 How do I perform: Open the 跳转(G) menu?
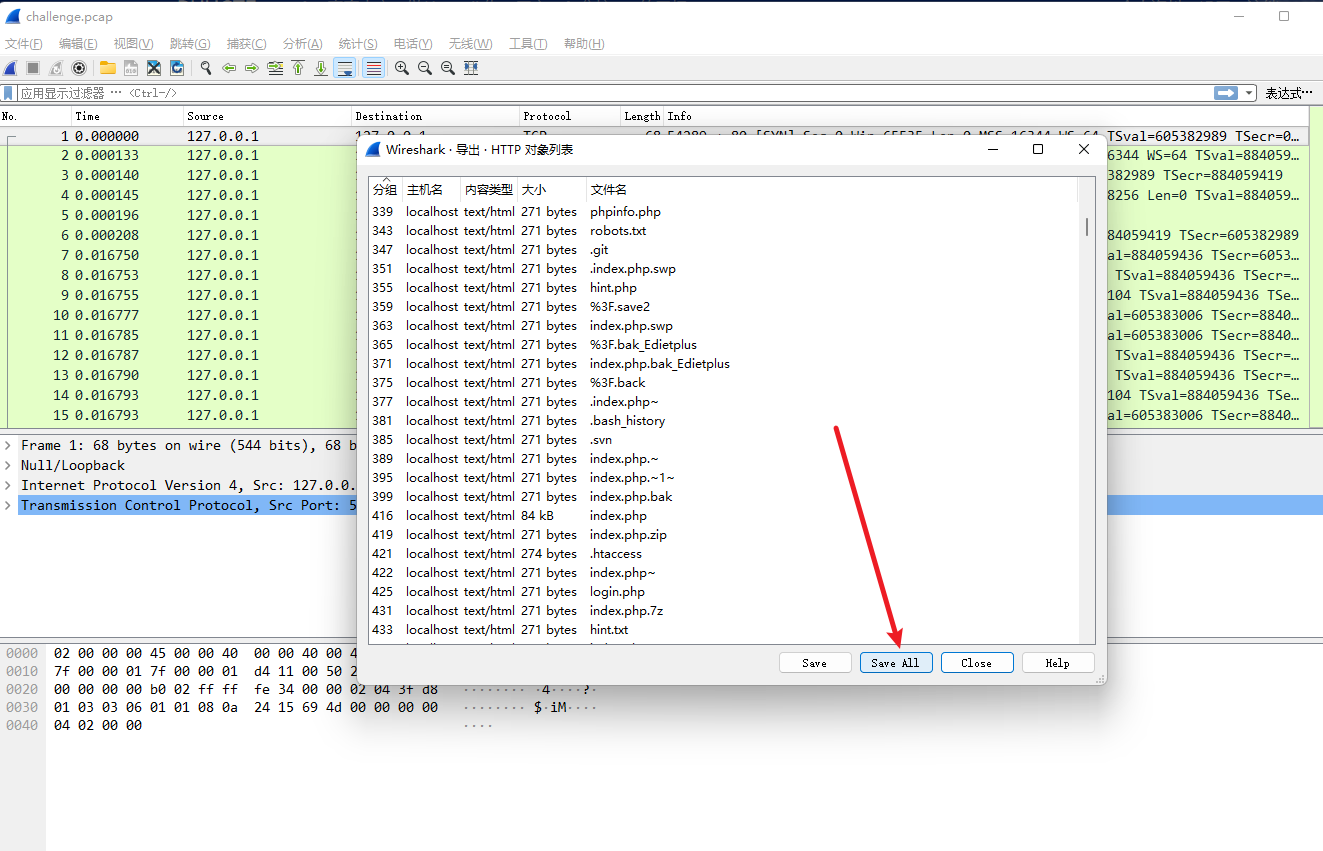(190, 44)
